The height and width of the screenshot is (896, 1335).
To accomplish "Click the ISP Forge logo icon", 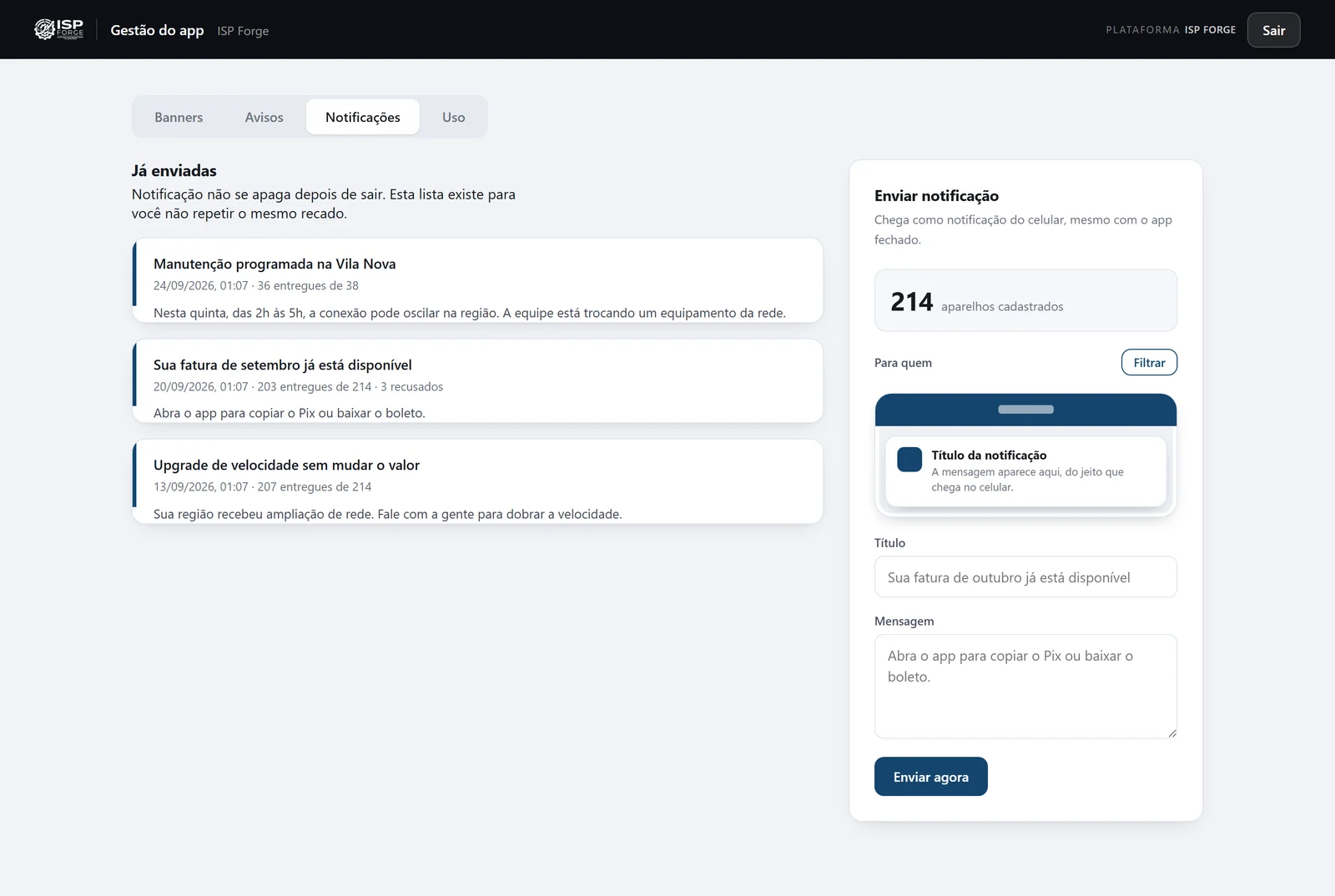I will tap(58, 29).
